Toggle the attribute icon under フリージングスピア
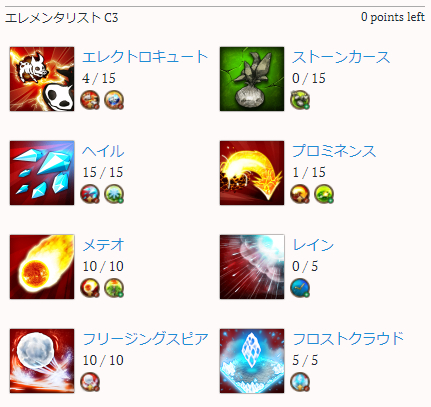The height and width of the screenshot is (407, 431). [90, 382]
